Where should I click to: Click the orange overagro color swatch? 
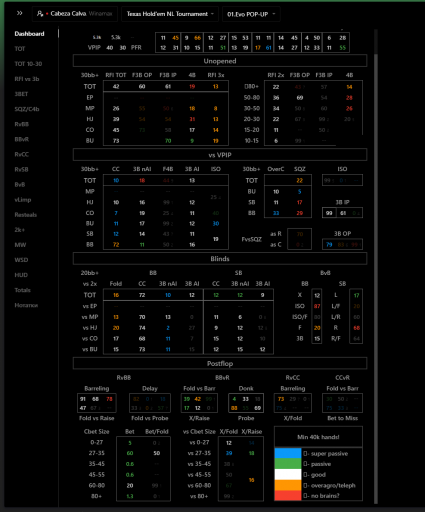tap(288, 485)
